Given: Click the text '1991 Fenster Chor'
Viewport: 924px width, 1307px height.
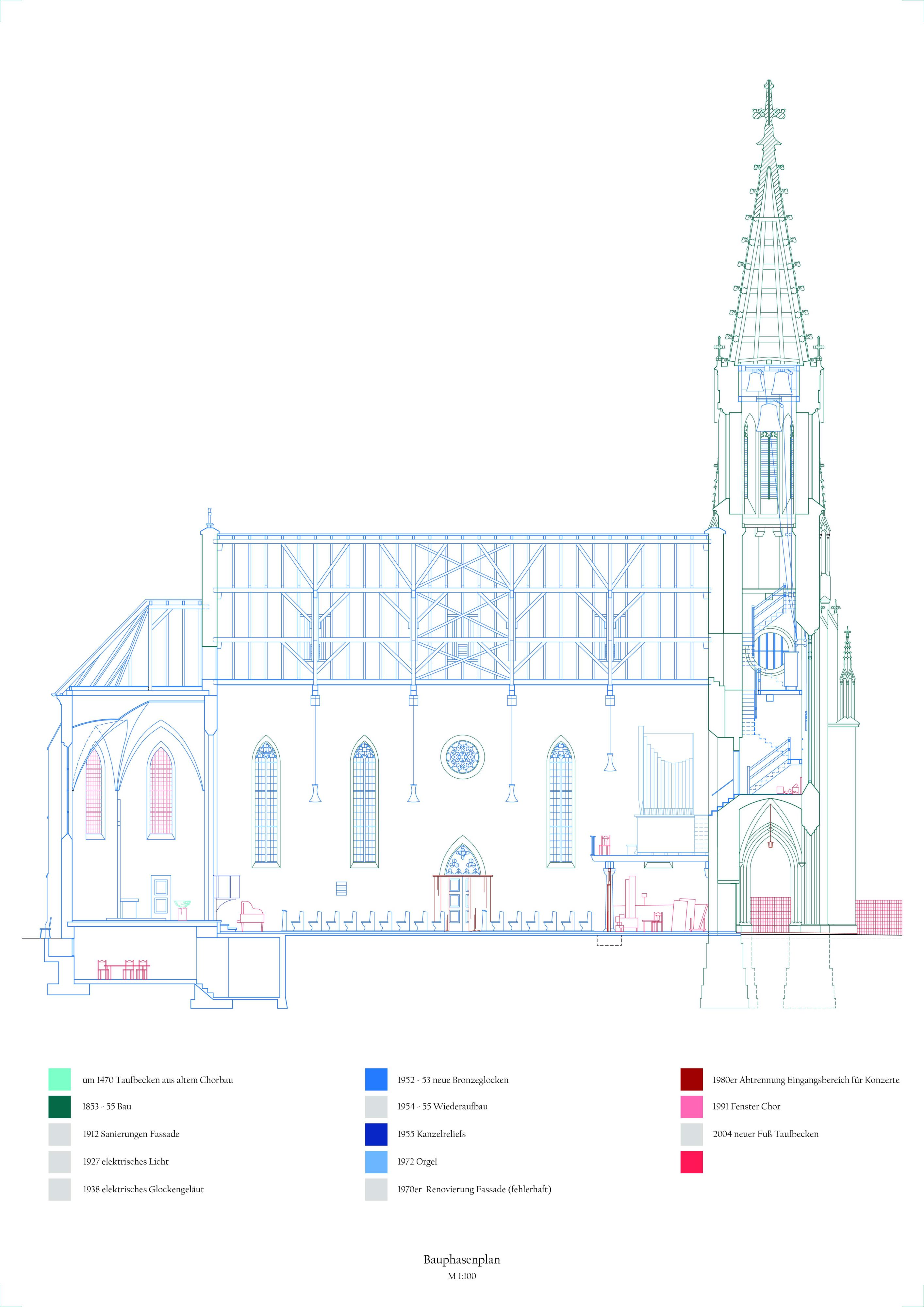Looking at the screenshot, I should click(x=746, y=1107).
